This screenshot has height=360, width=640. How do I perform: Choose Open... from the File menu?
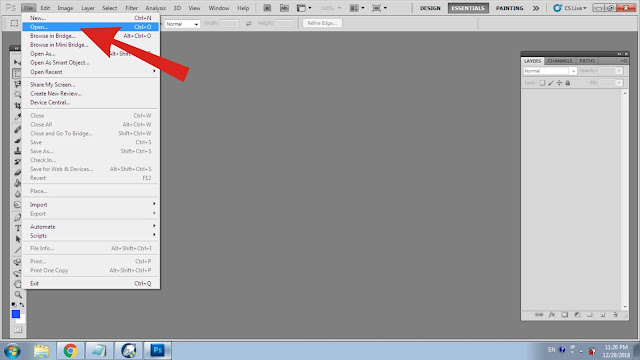[91, 27]
